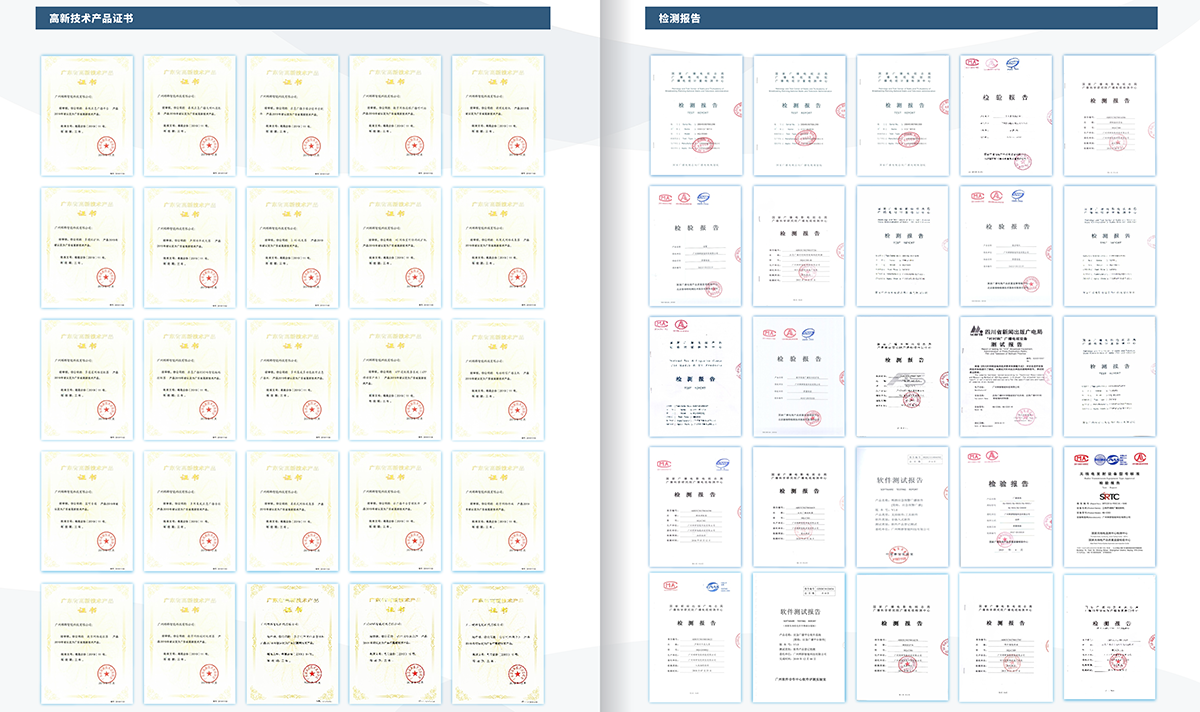The height and width of the screenshot is (712, 1200).
Task: View the 软件测试报告 in the bottom row
Action: point(800,637)
